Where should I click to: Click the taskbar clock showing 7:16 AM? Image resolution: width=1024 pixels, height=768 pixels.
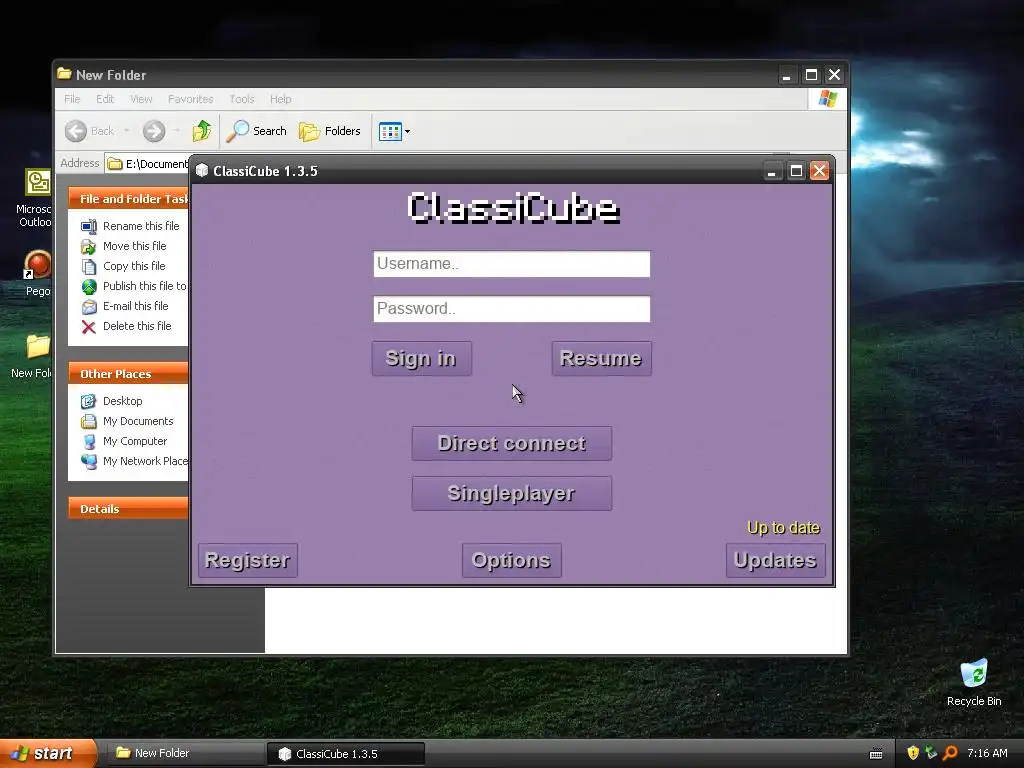click(987, 754)
